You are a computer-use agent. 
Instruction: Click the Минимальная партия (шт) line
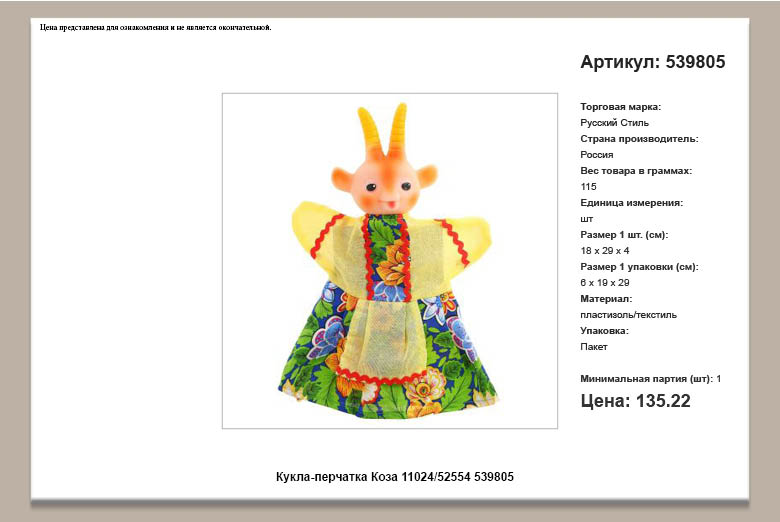(x=650, y=379)
